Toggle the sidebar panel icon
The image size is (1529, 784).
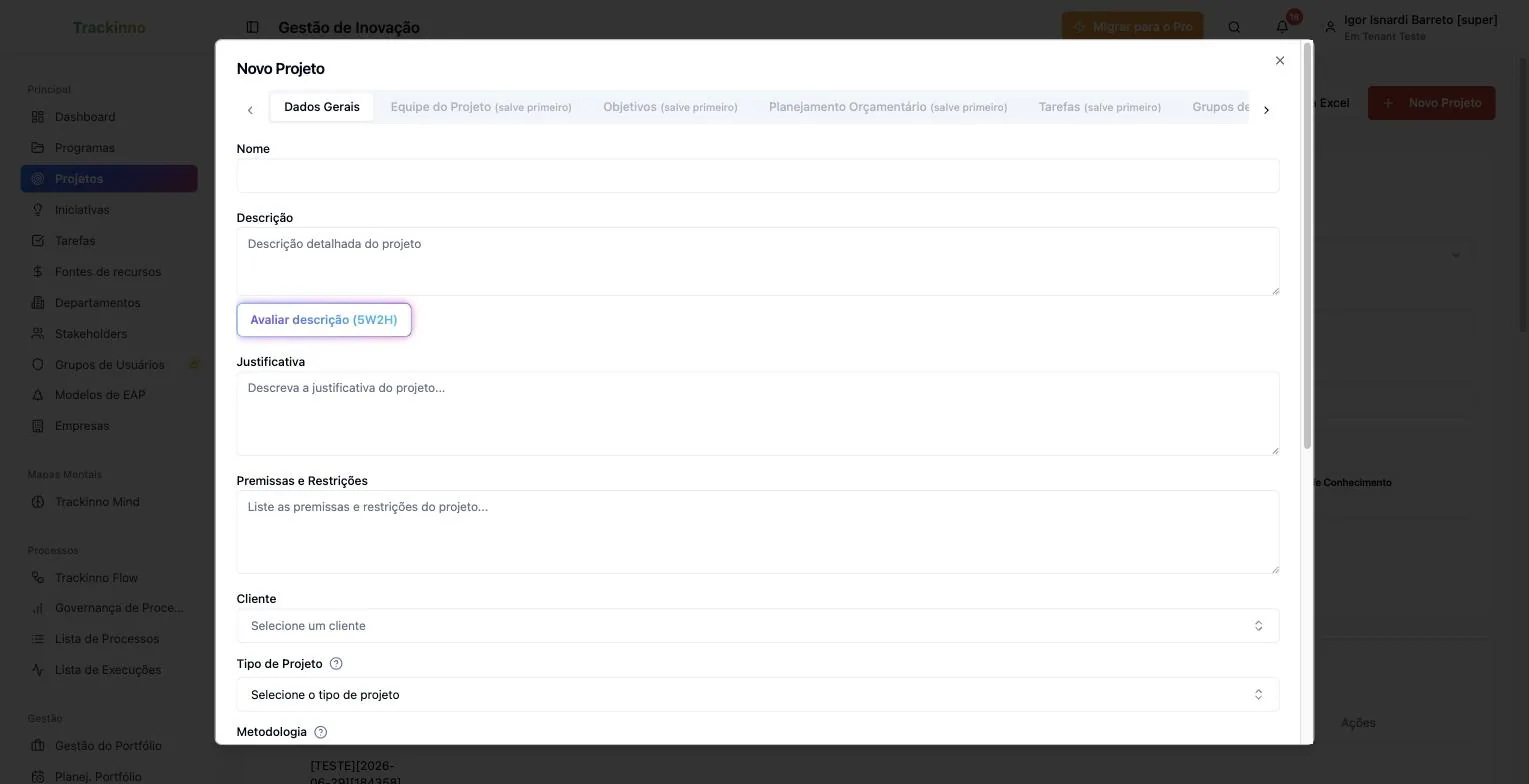click(252, 27)
